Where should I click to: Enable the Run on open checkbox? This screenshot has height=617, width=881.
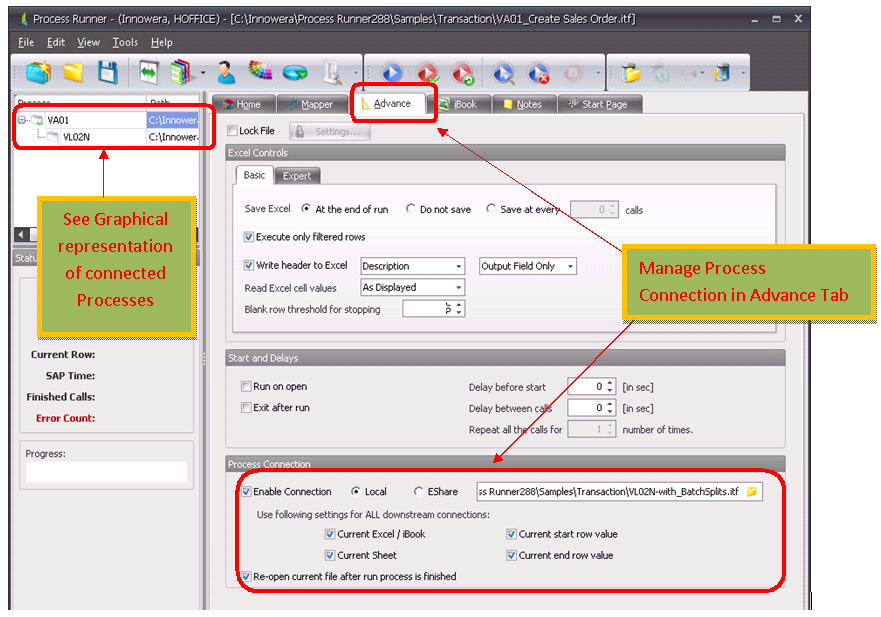click(x=247, y=386)
